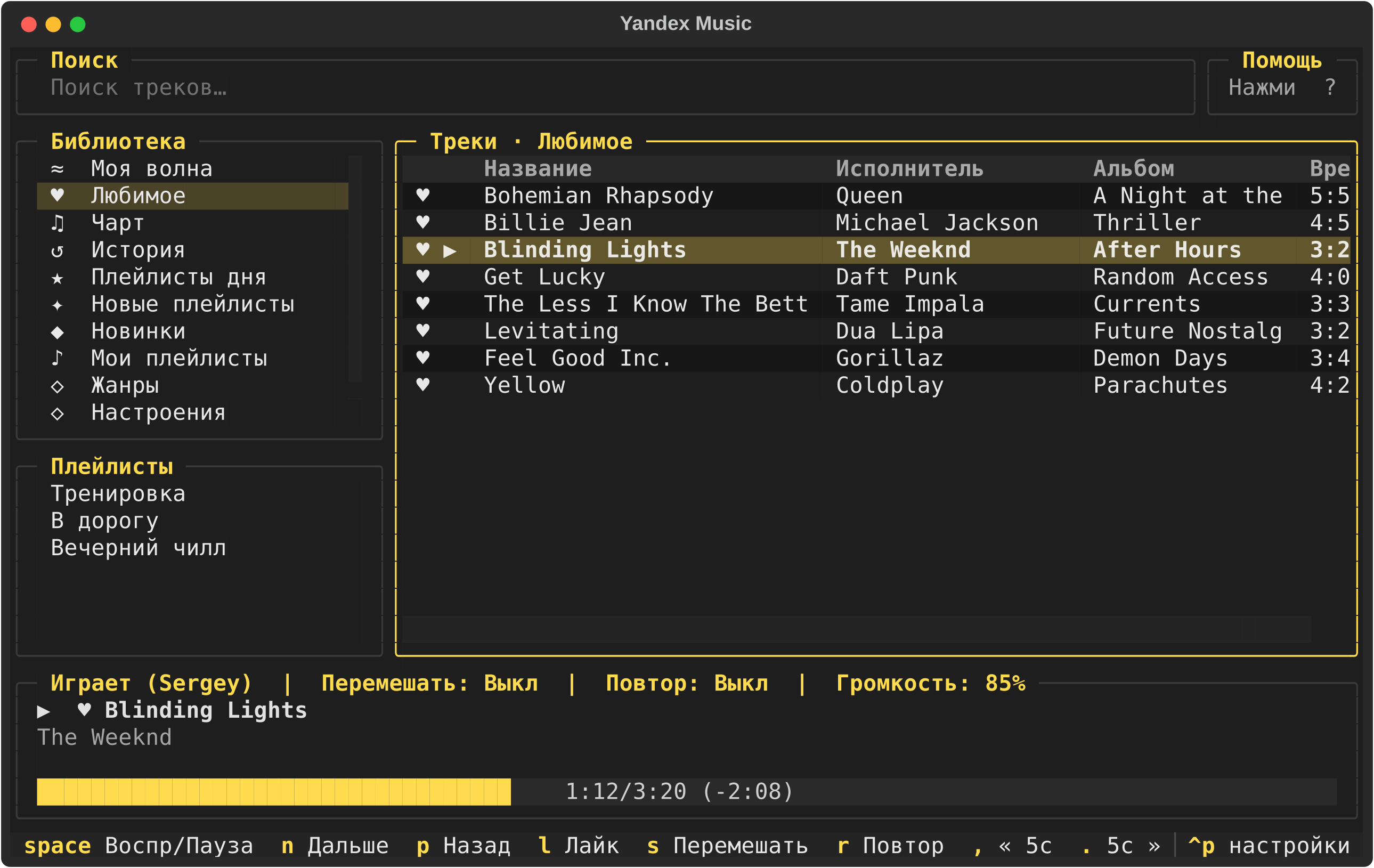This screenshot has width=1374, height=868.
Task: Toggle heart on The Less I Know
Action: (423, 304)
